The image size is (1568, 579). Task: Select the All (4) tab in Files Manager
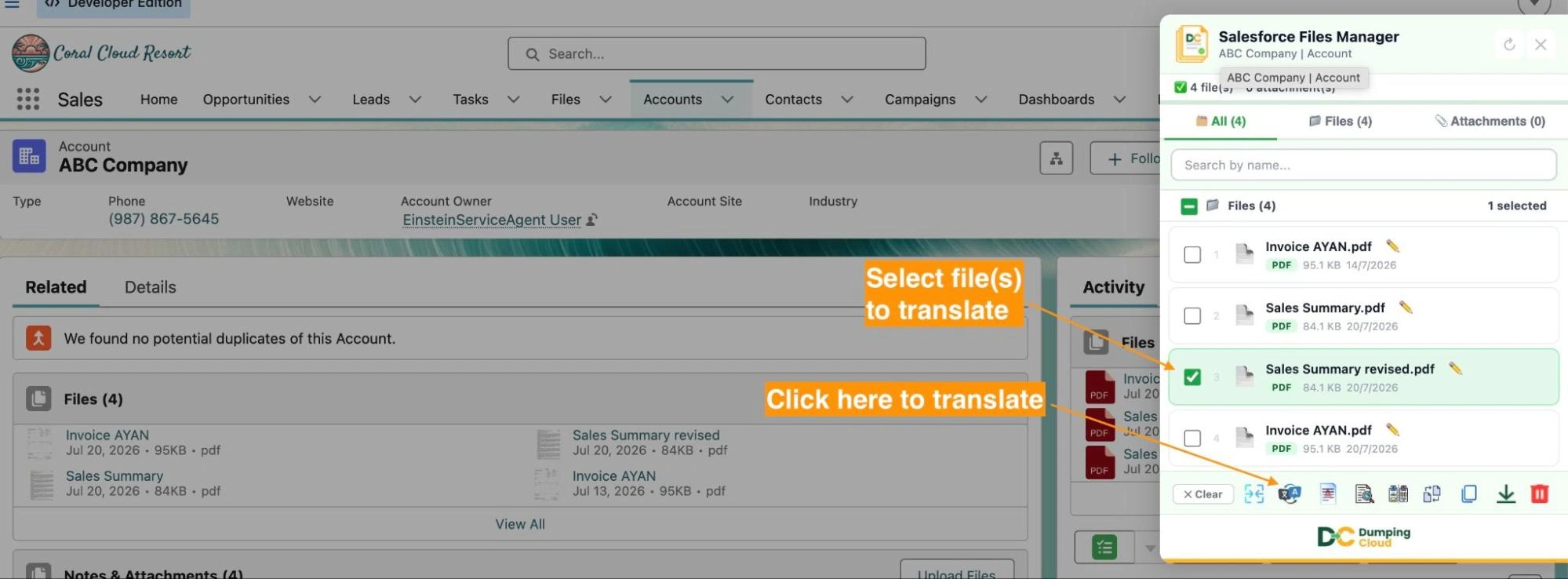point(1221,121)
